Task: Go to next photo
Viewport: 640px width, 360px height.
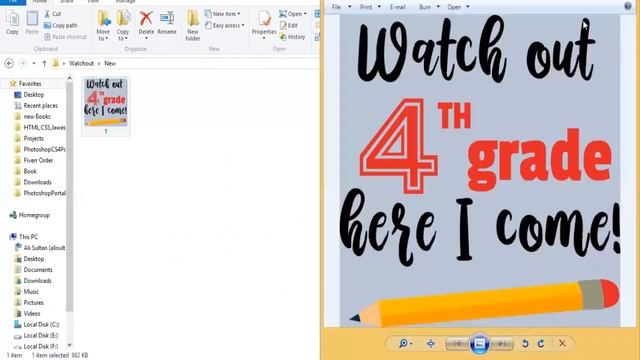Action: click(502, 344)
